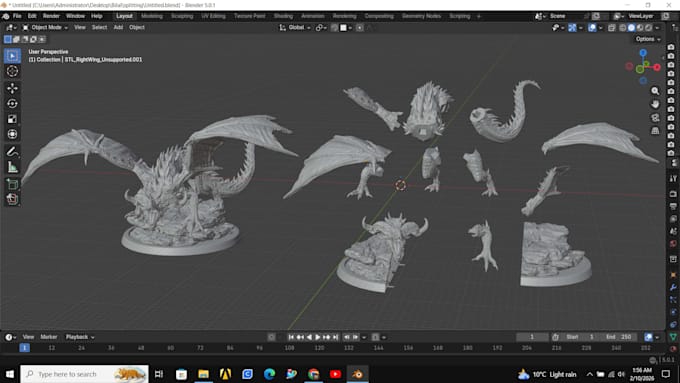680x383 pixels.
Task: Activate the Cursor tool in toolbar
Action: (x=12, y=71)
